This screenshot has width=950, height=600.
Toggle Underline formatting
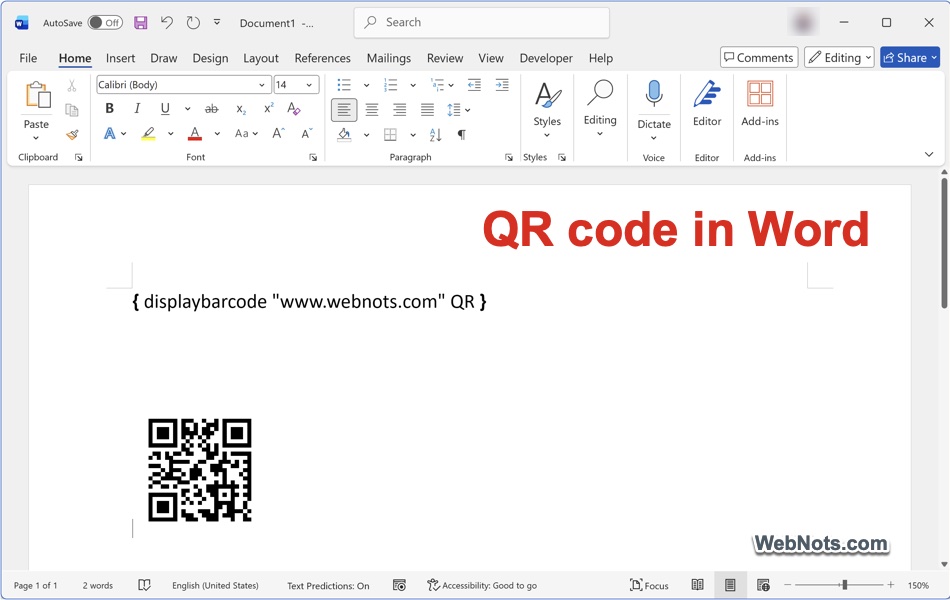[x=165, y=108]
